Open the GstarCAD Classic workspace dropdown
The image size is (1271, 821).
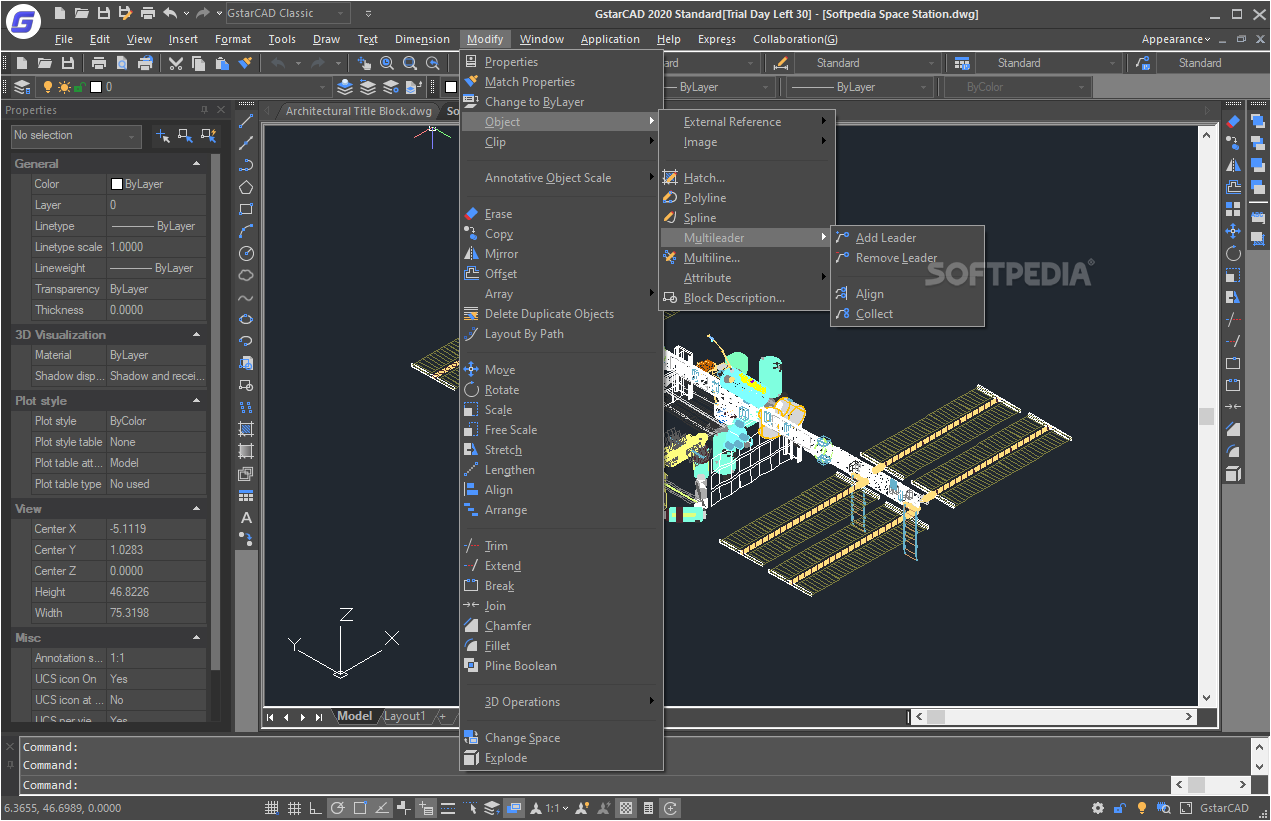click(286, 13)
